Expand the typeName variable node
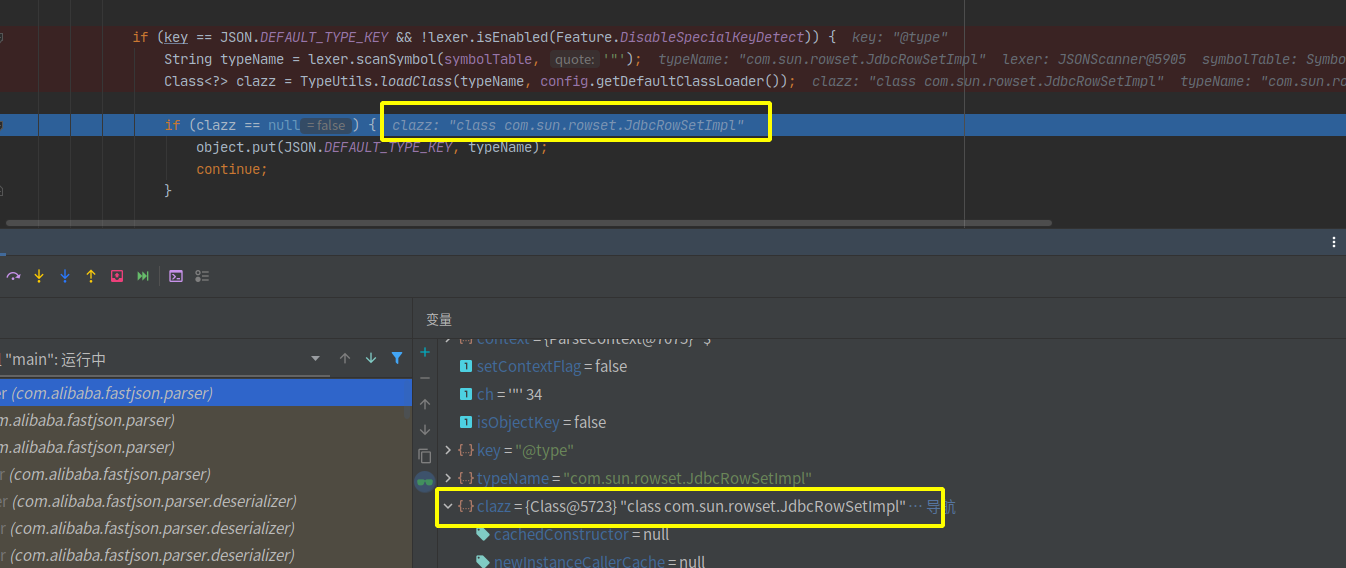 tap(448, 478)
